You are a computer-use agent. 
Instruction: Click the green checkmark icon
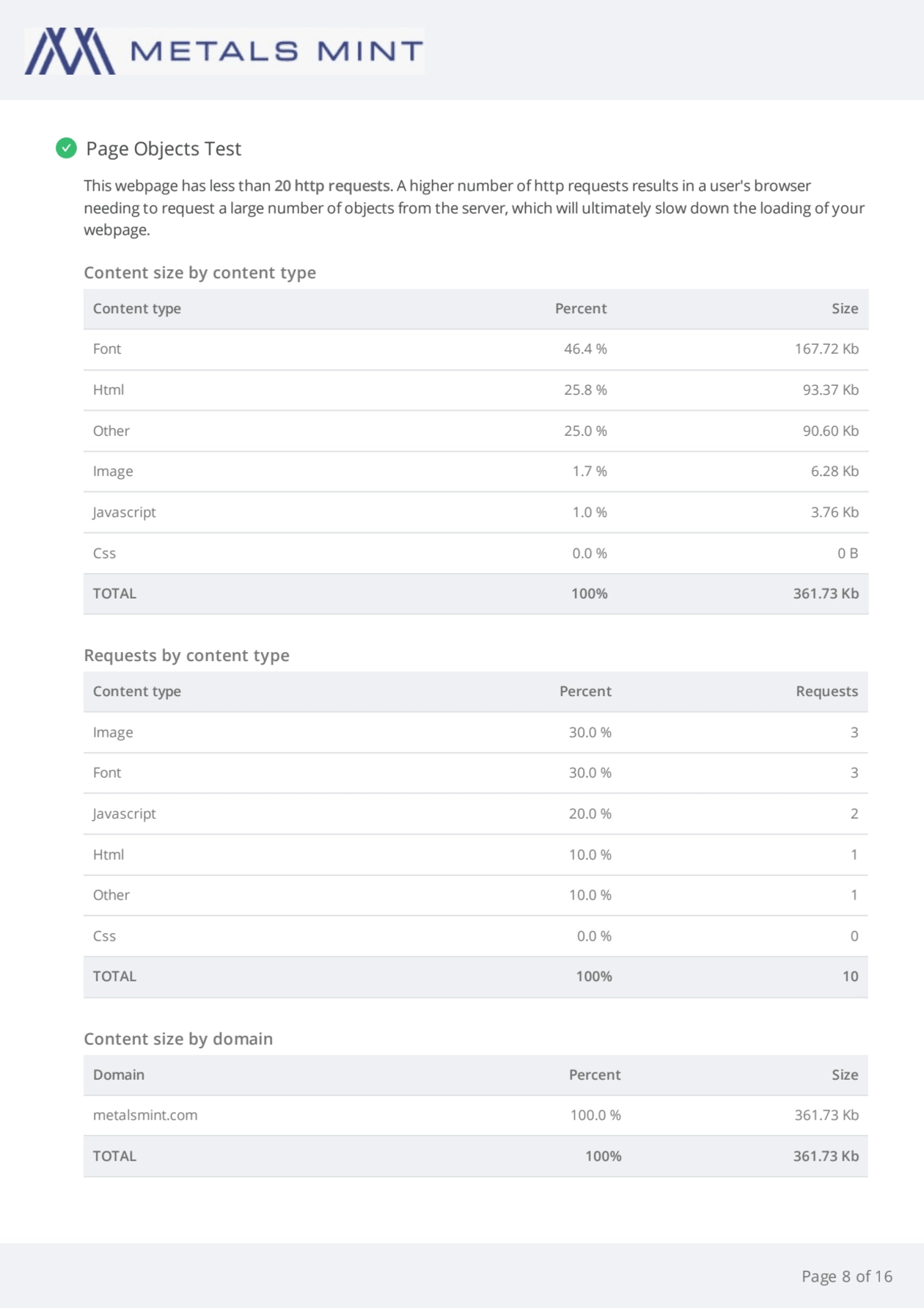(x=66, y=148)
